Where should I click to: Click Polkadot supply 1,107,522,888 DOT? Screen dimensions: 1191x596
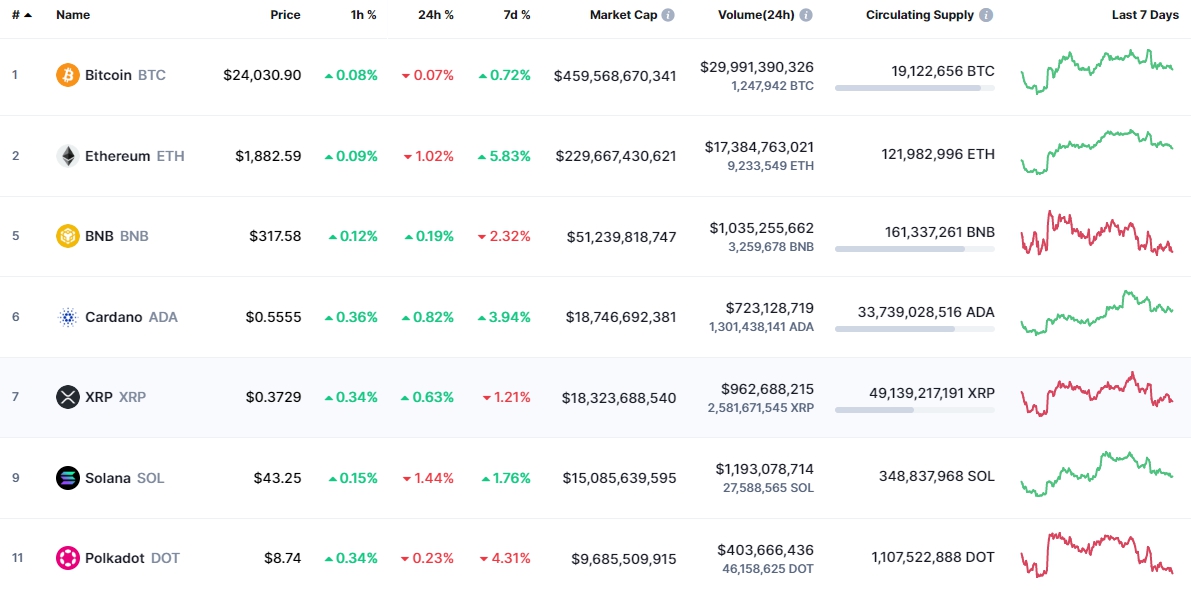click(x=934, y=557)
